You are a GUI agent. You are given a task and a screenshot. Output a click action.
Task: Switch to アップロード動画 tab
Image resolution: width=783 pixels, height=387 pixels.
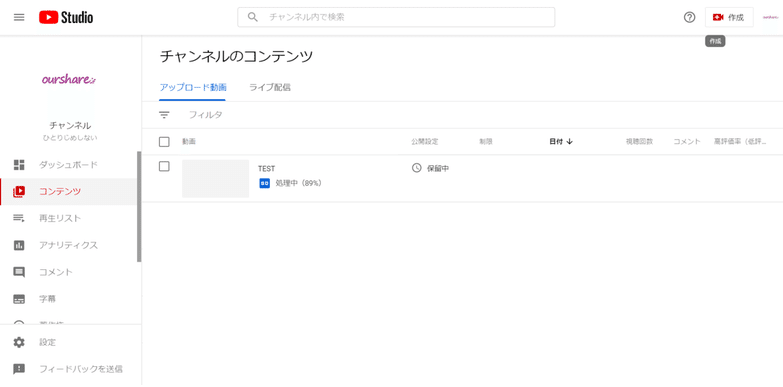(x=193, y=87)
